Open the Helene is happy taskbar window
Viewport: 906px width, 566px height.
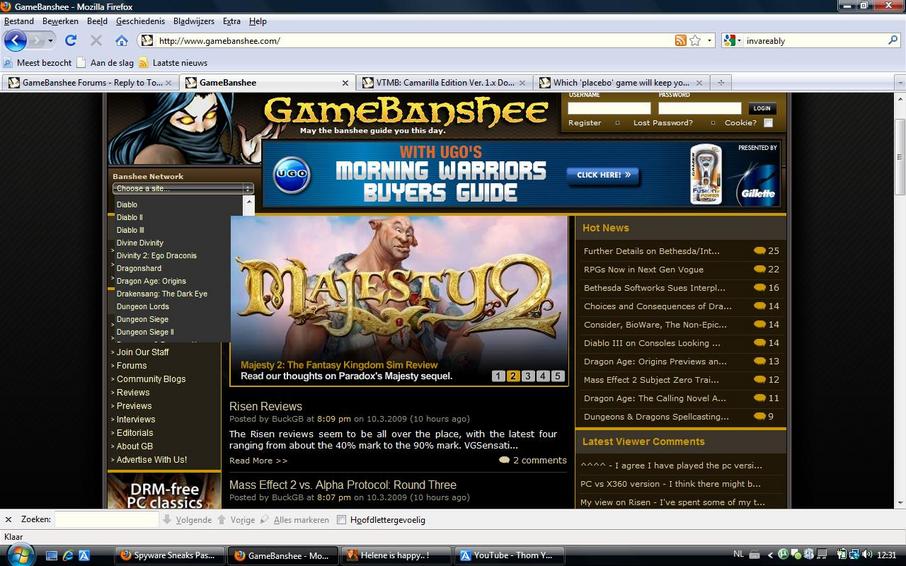point(395,556)
